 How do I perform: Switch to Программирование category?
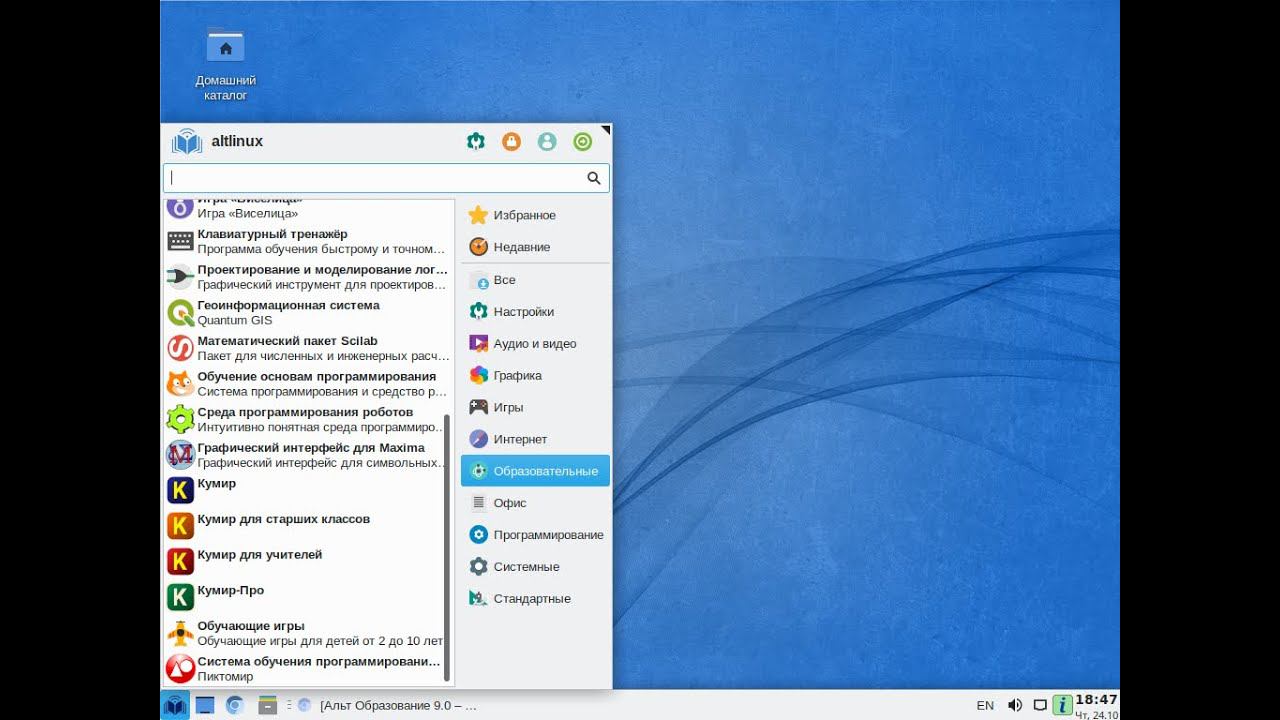point(535,535)
